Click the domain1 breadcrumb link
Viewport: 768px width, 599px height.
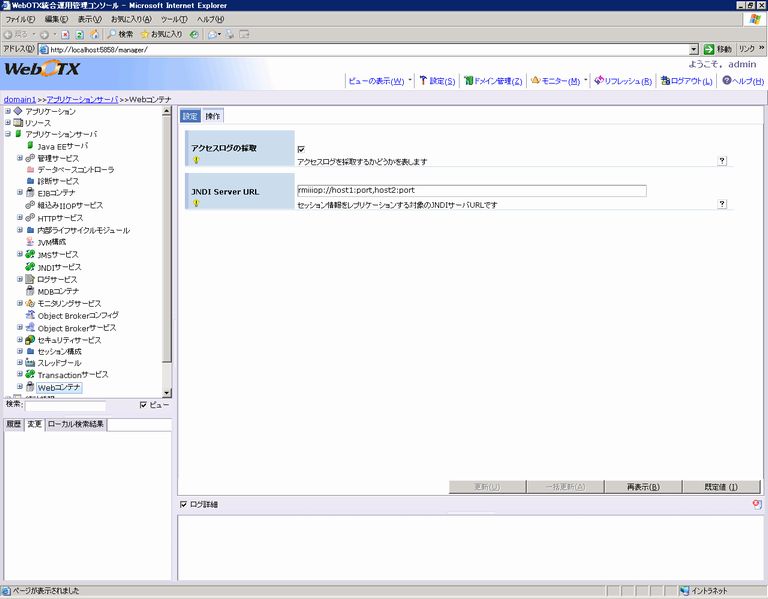point(20,100)
